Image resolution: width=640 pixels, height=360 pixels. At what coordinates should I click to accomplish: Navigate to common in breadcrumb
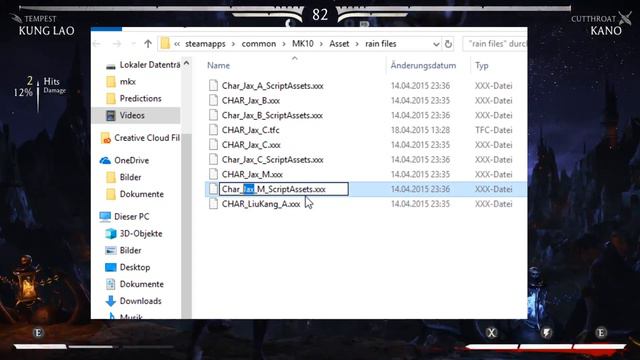[x=259, y=44]
